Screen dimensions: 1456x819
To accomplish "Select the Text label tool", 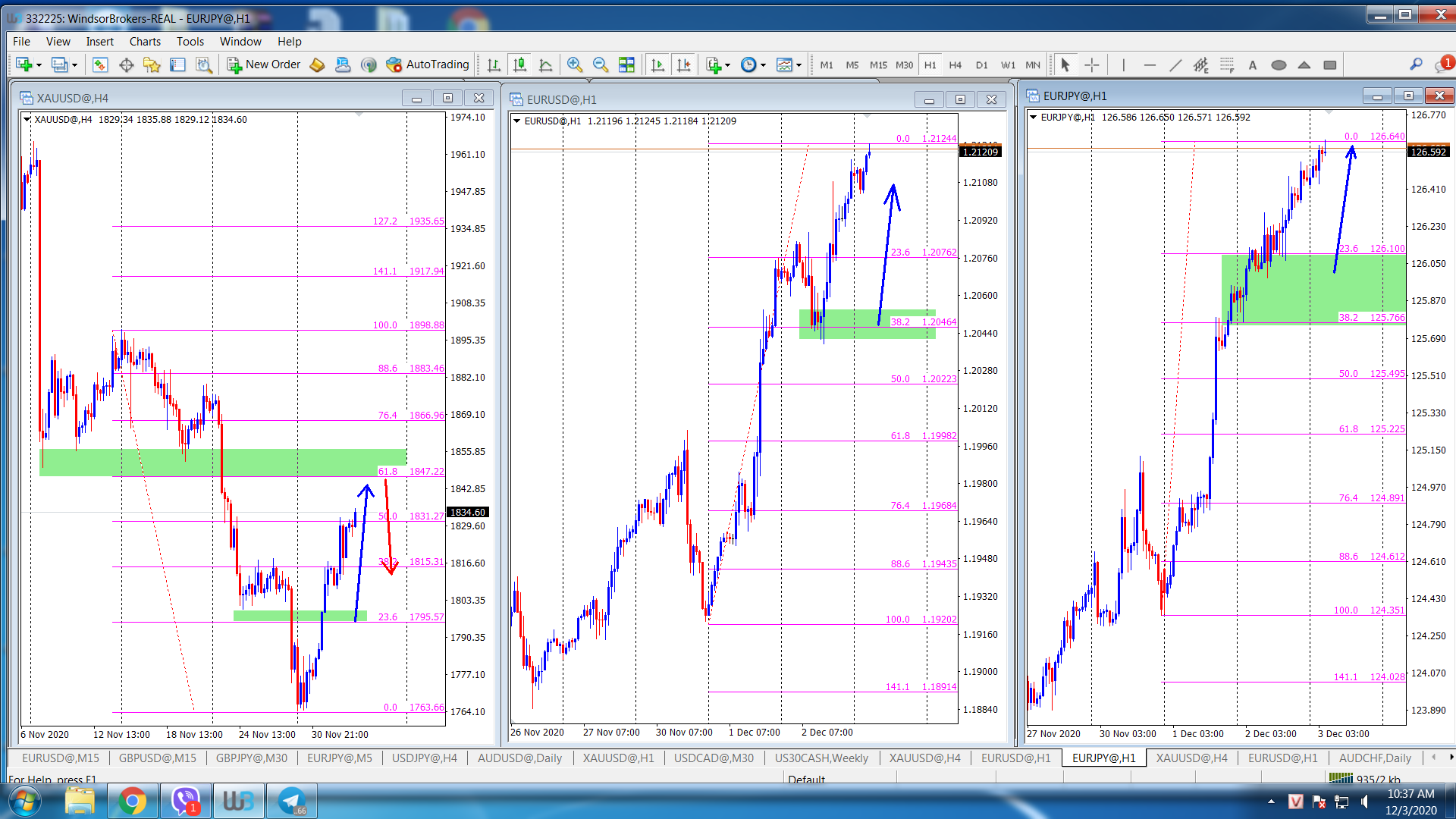I will [x=1253, y=65].
